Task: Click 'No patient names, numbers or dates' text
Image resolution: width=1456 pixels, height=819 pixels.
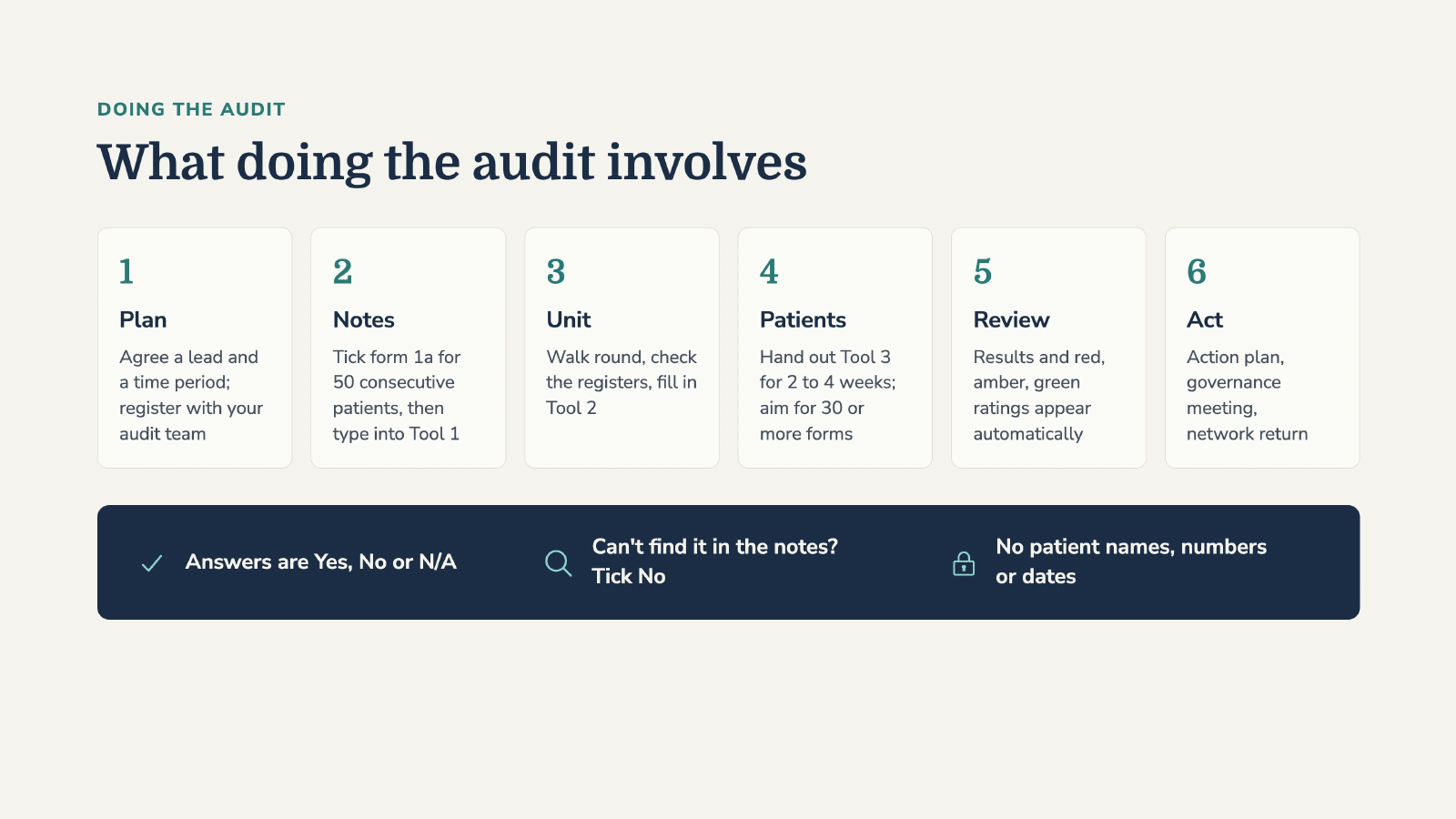Action: (x=1131, y=561)
